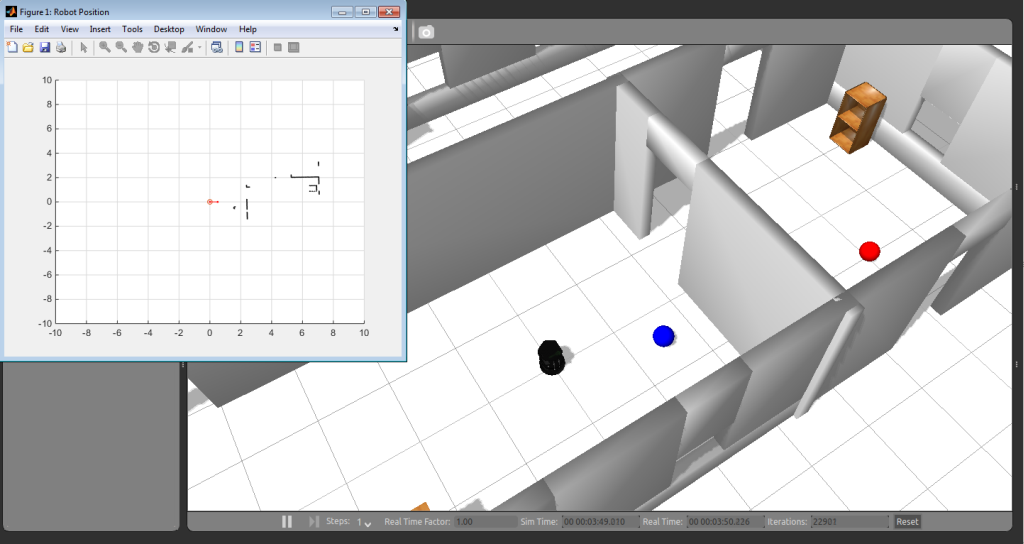Click the Iterations value field
Viewport: 1024px width, 544px height.
tap(849, 522)
